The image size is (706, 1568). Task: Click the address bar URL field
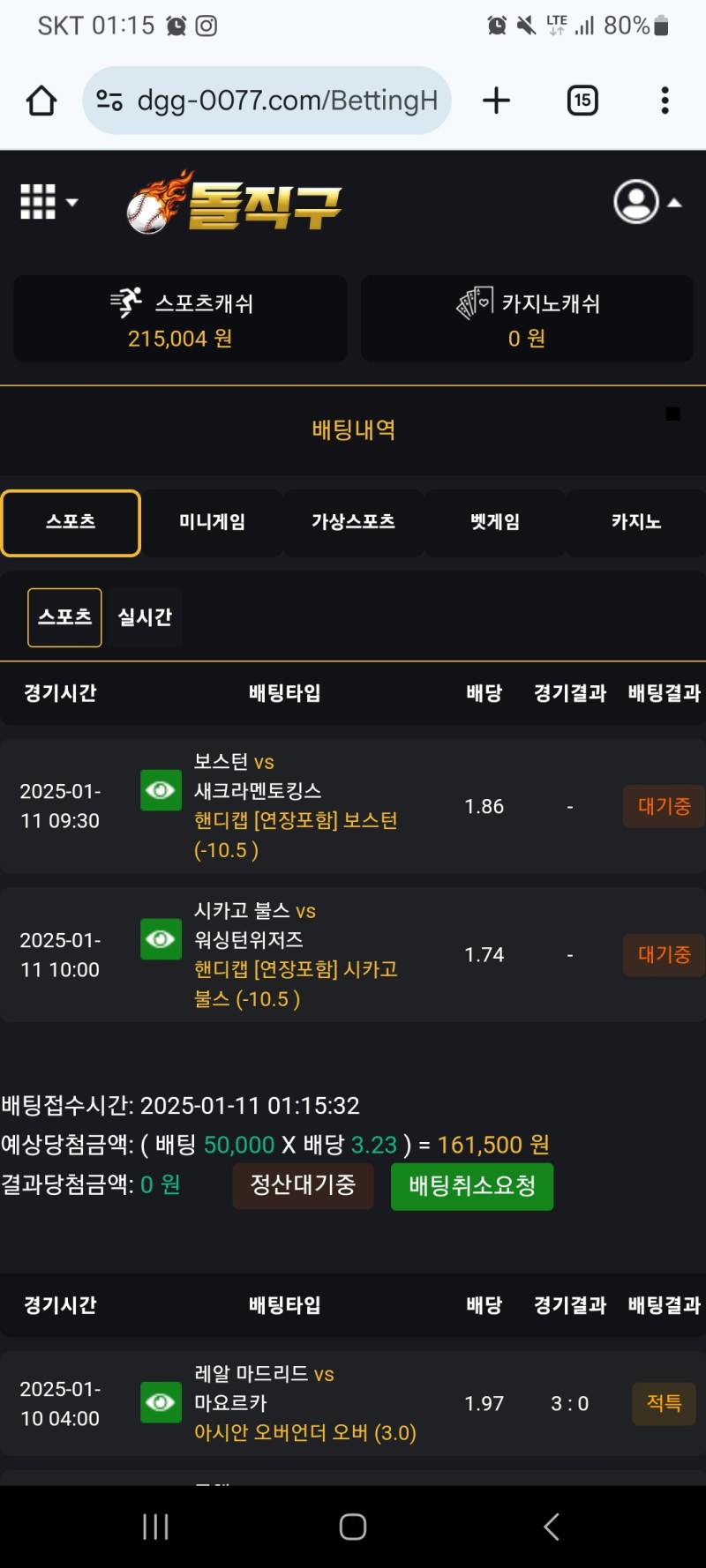pyautogui.click(x=287, y=101)
